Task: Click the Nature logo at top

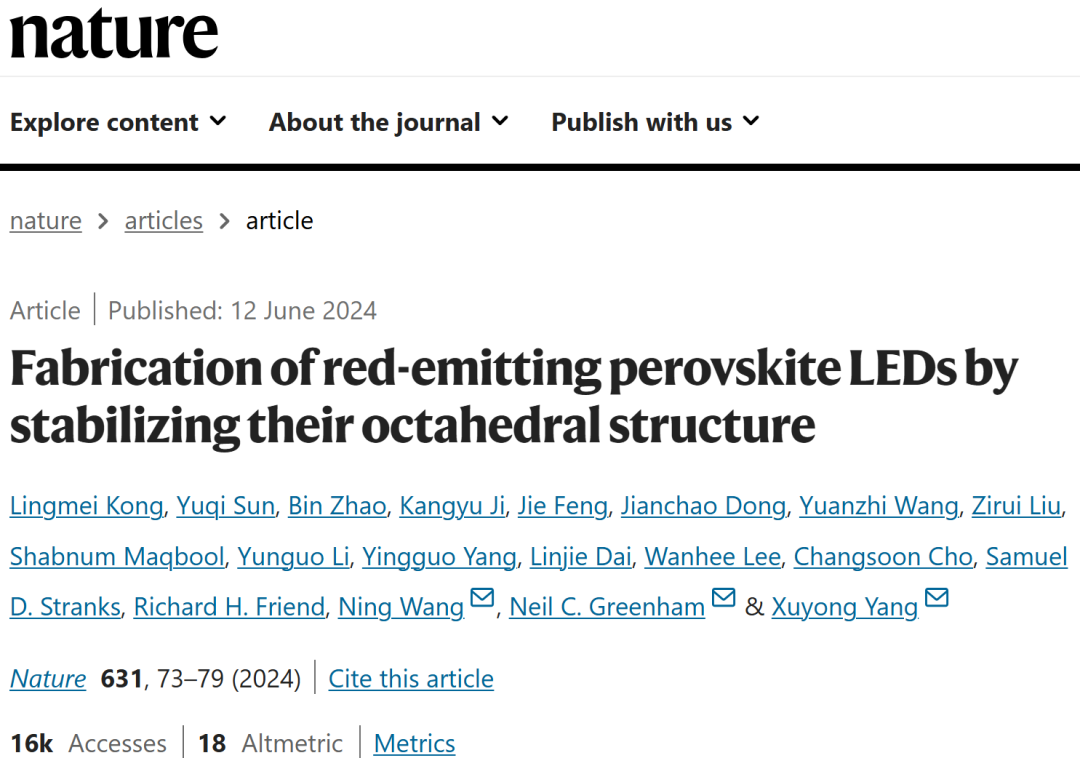Action: [x=114, y=33]
